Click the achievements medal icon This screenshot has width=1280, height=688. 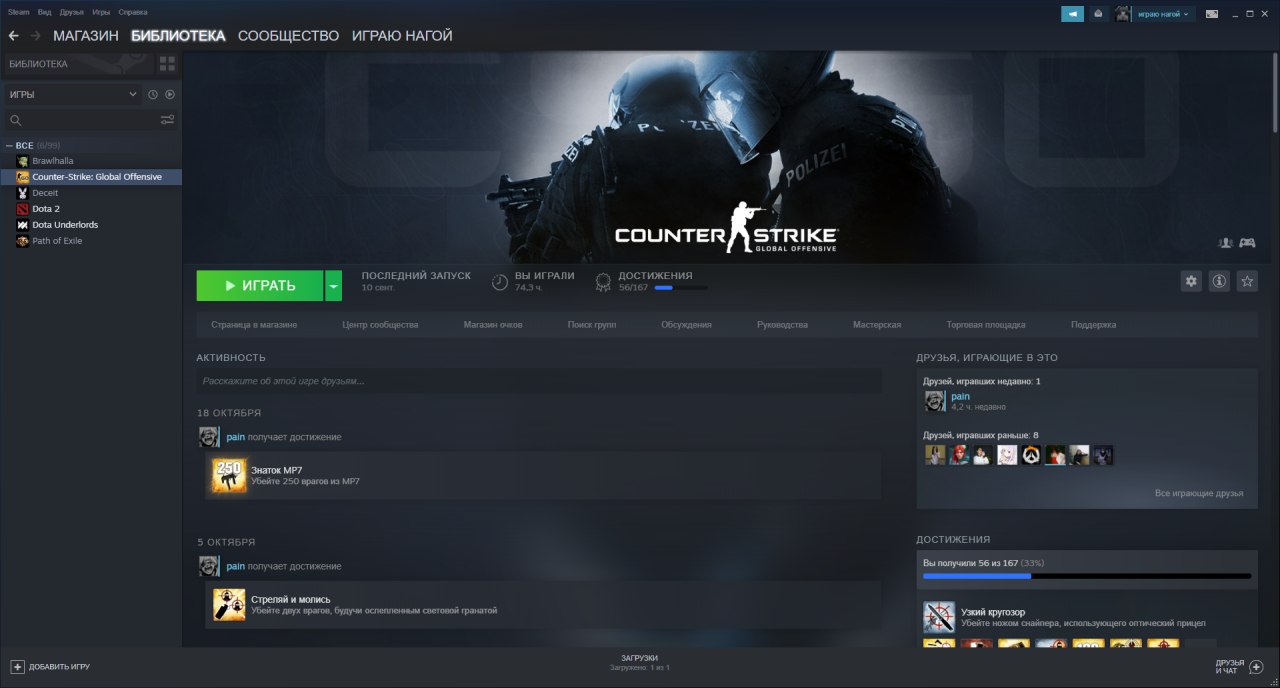tap(603, 283)
